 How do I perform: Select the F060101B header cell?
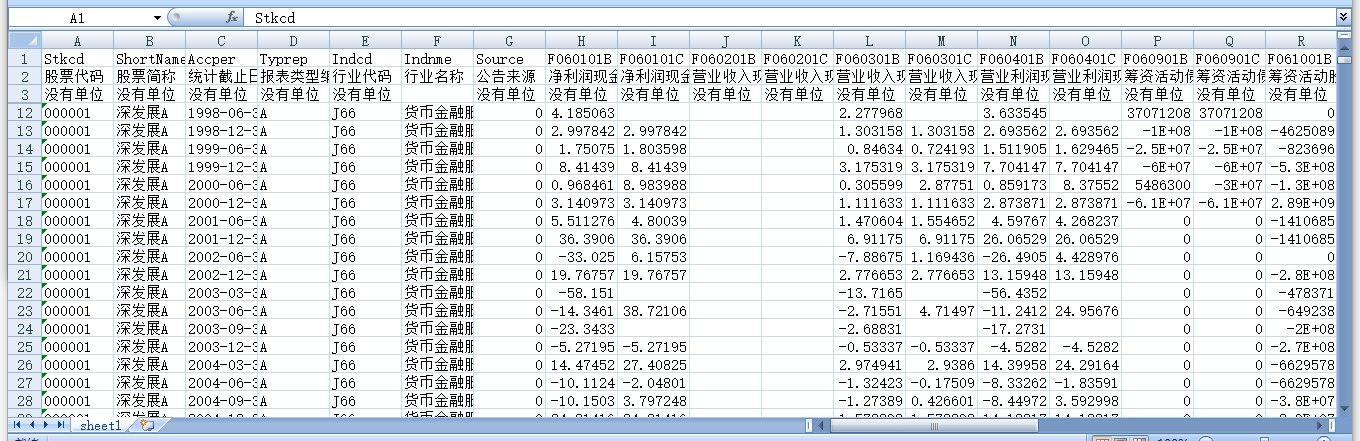click(581, 59)
